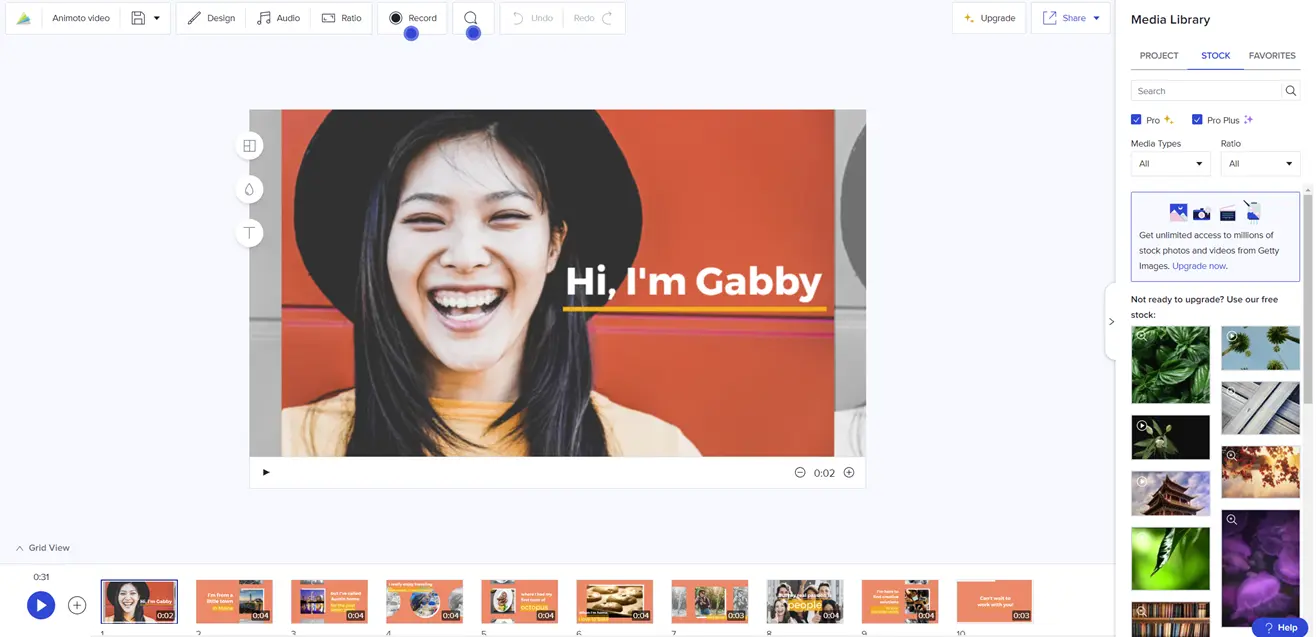The image size is (1316, 637).
Task: Select the octopus block thumbnail in timeline
Action: (520, 601)
